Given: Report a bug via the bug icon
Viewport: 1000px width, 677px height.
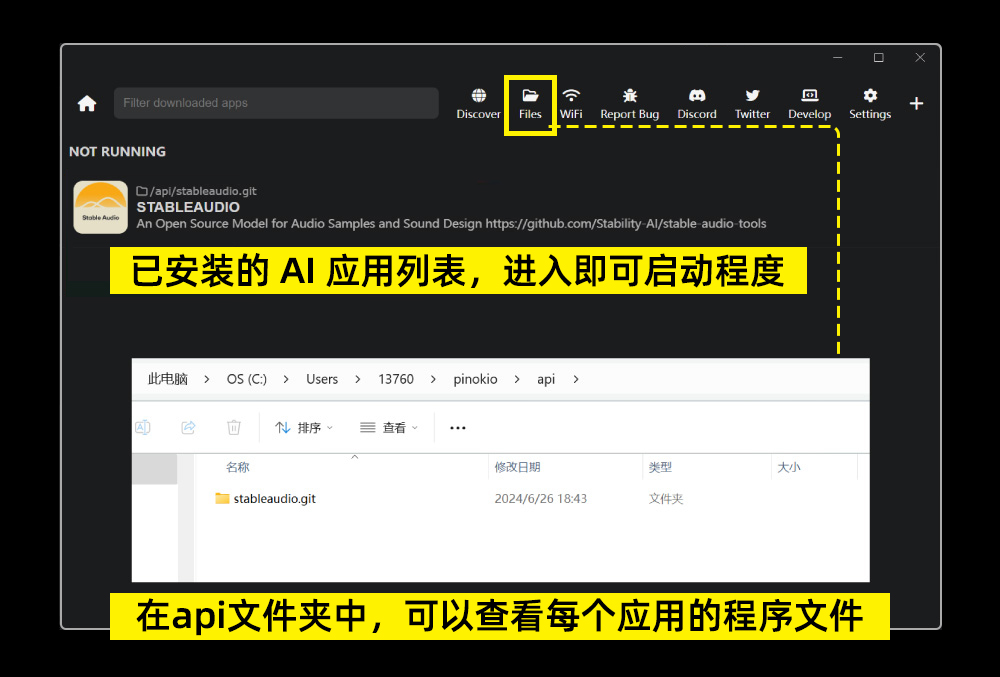Looking at the screenshot, I should (x=629, y=97).
